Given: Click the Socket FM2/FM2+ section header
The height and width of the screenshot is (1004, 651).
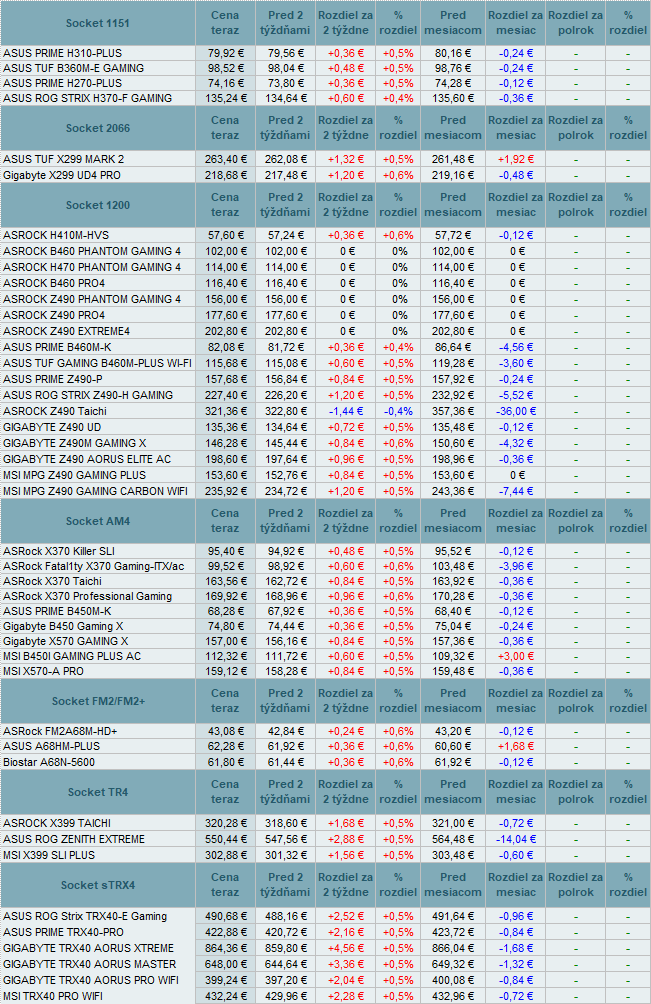Looking at the screenshot, I should 98,701.
